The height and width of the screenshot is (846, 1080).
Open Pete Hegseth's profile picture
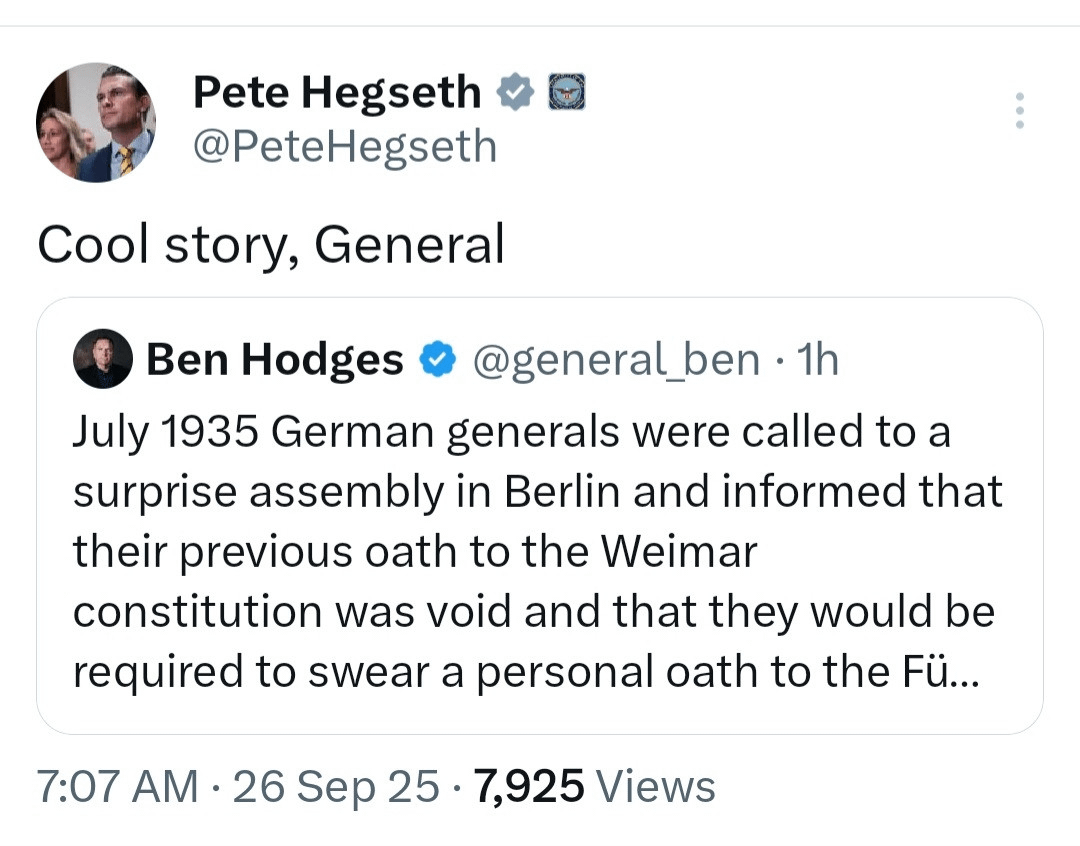[96, 122]
